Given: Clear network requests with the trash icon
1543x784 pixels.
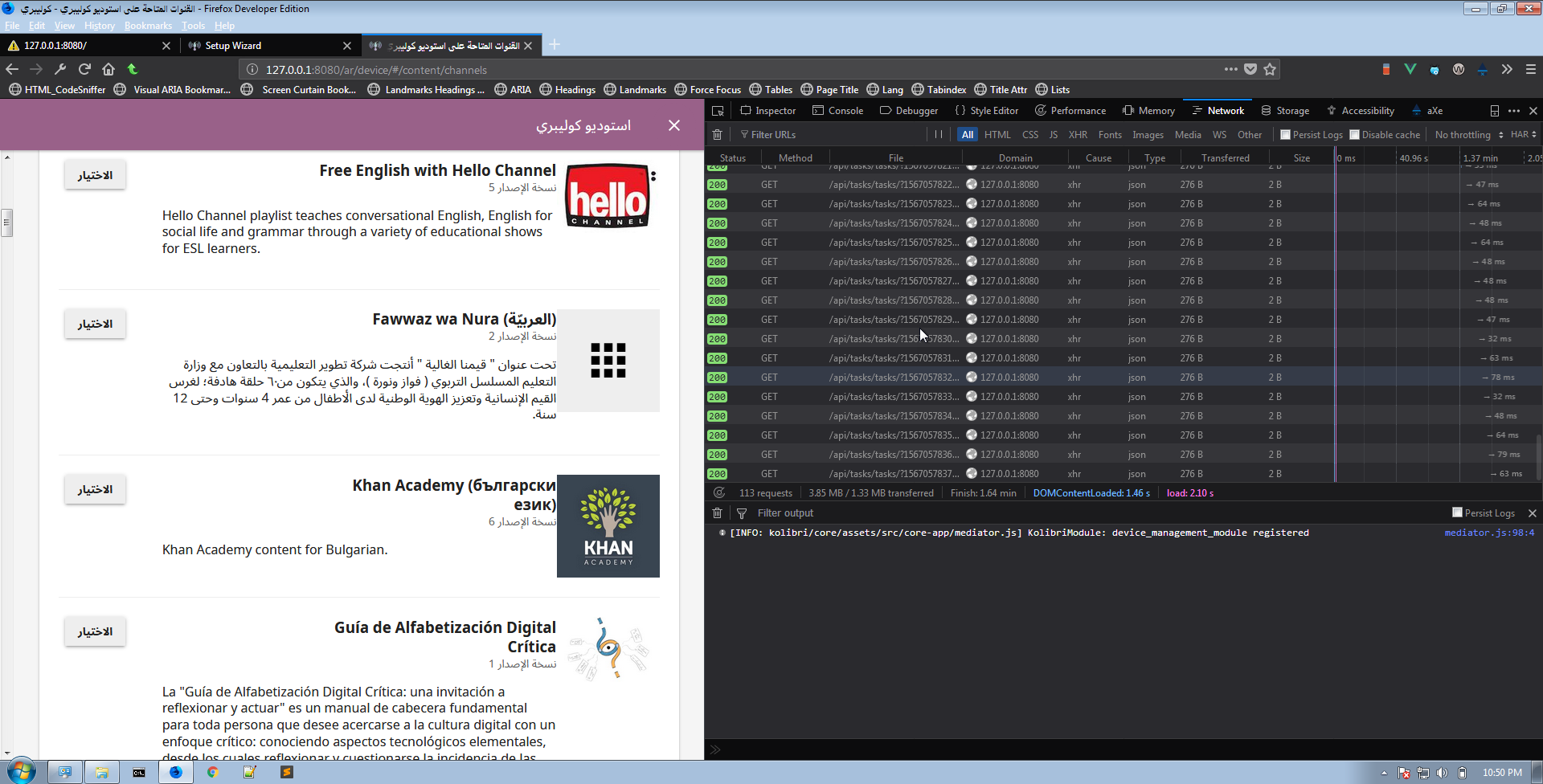Looking at the screenshot, I should click(718, 134).
